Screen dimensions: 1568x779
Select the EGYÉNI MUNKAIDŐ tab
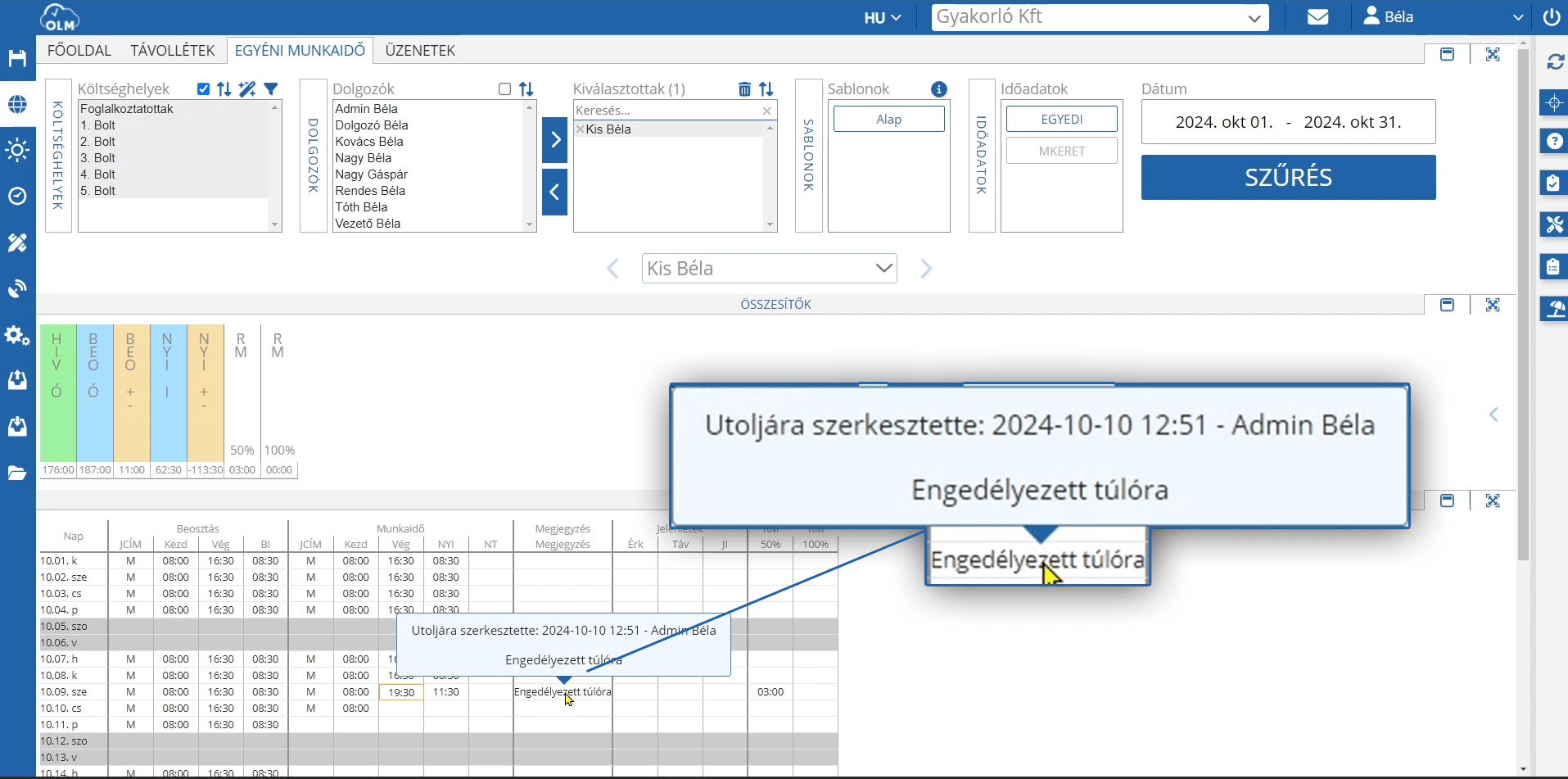tap(300, 51)
